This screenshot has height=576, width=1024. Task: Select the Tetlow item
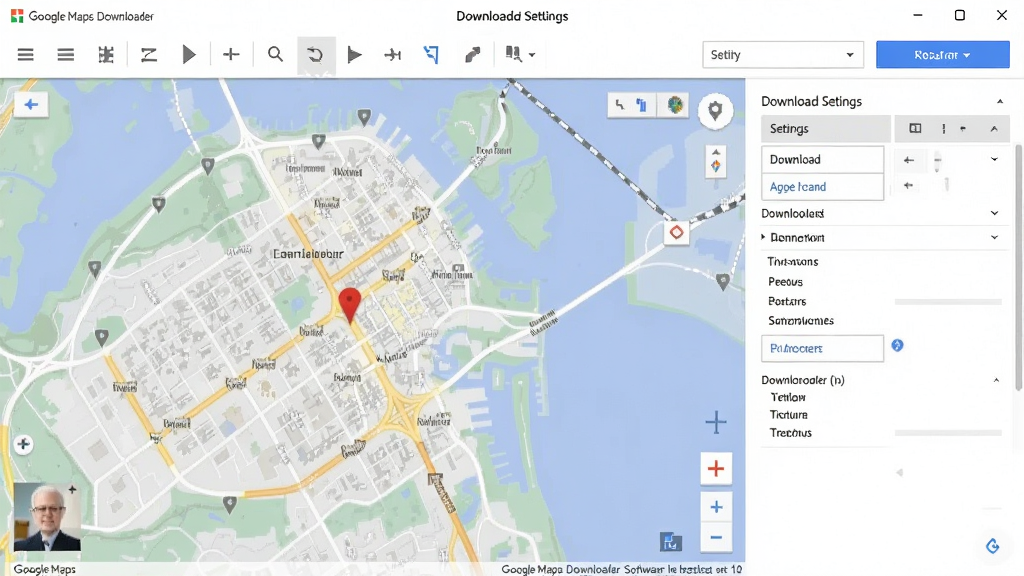788,397
